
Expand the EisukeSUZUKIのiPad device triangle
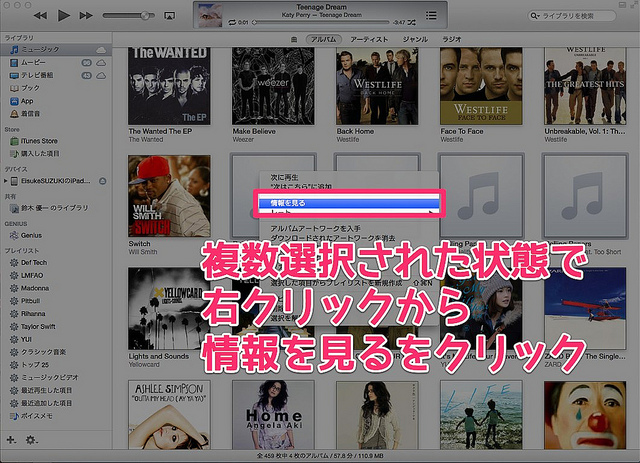[6, 181]
